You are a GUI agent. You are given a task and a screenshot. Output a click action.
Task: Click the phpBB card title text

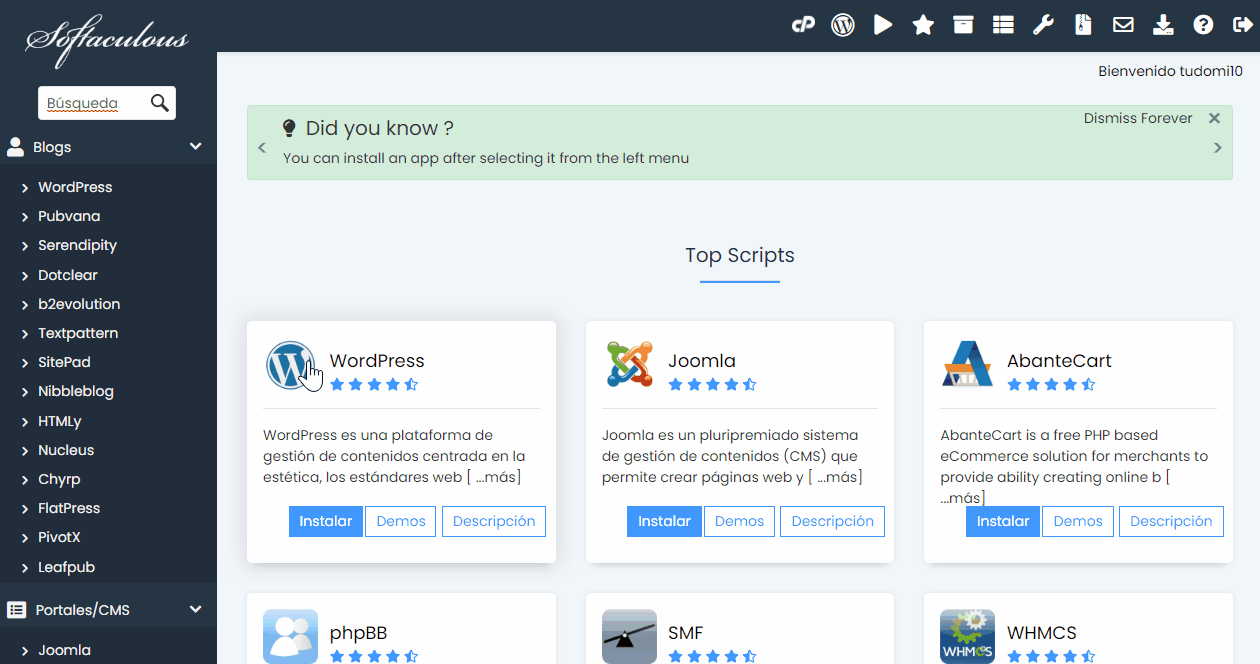click(358, 633)
